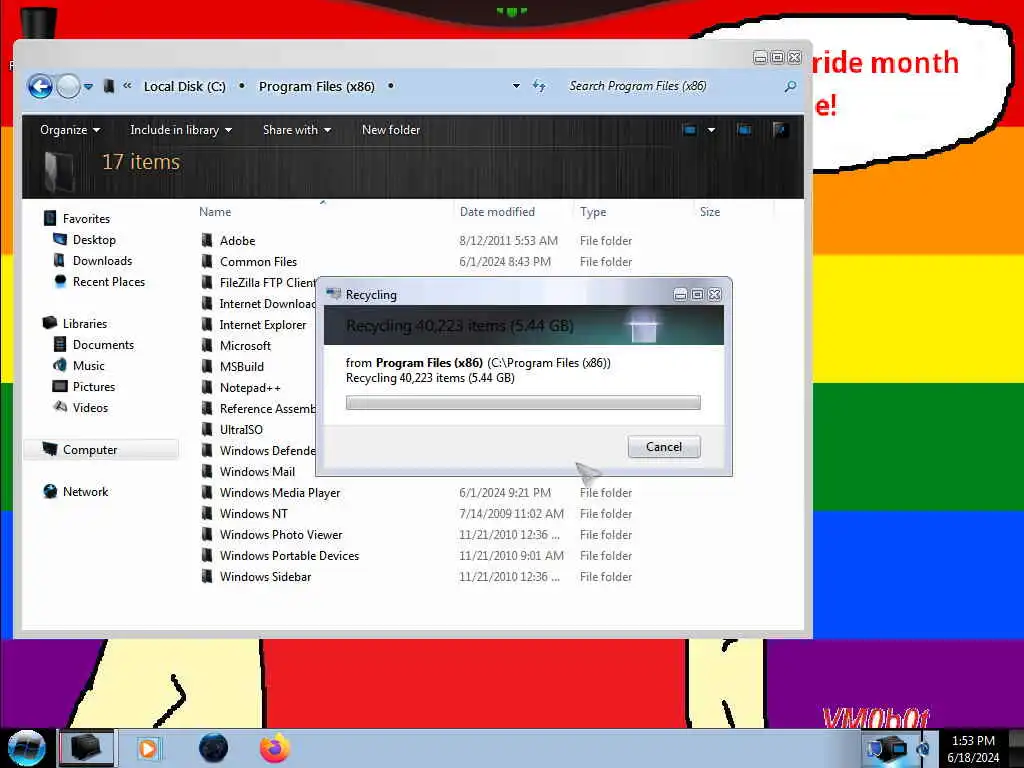Screen dimensions: 1024x768
Task: Select the Notepad++ folder icon
Action: coord(207,387)
